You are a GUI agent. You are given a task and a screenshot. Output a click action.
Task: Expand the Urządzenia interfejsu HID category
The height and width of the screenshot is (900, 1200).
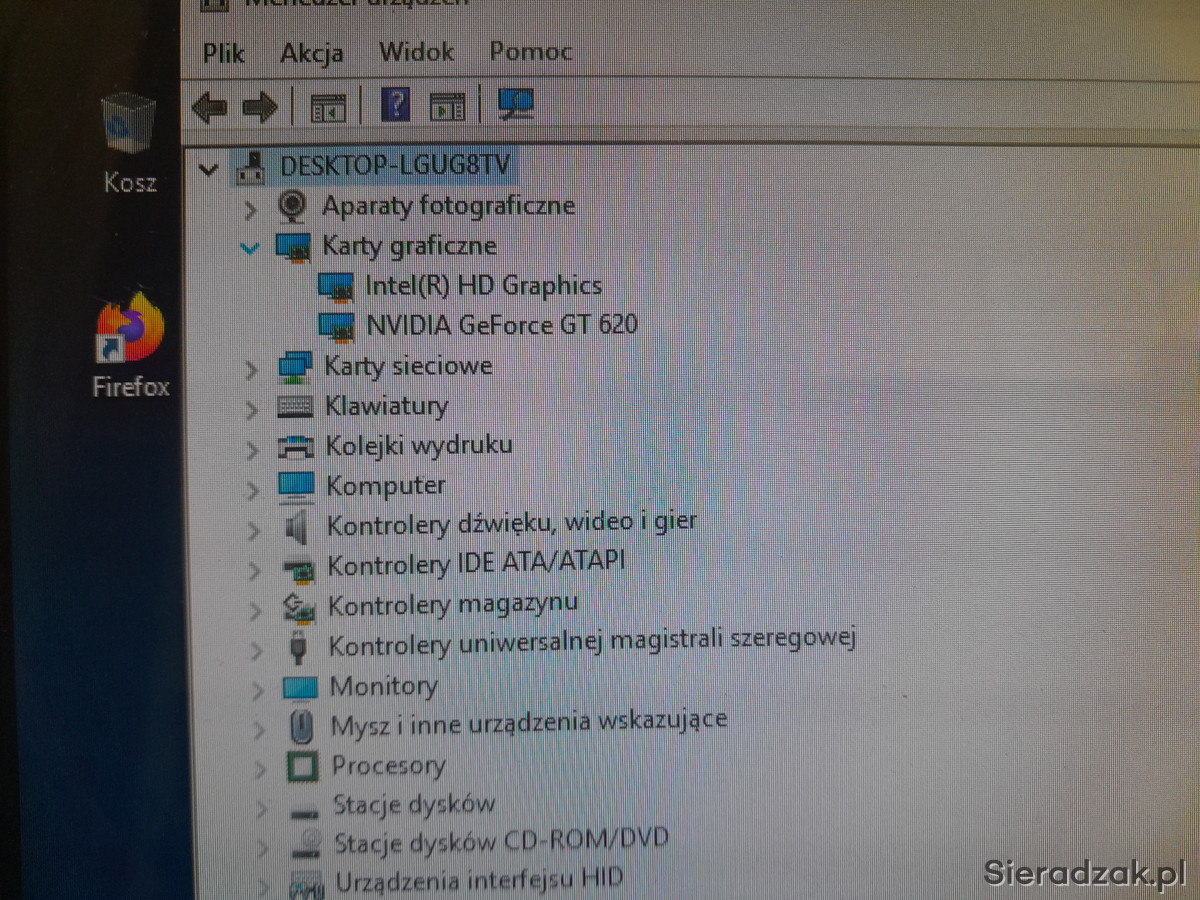[264, 886]
